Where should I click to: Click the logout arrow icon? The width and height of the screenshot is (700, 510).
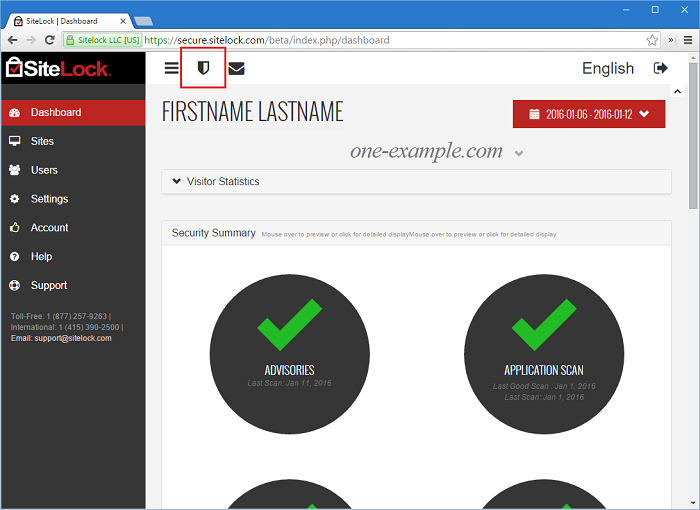tap(660, 68)
